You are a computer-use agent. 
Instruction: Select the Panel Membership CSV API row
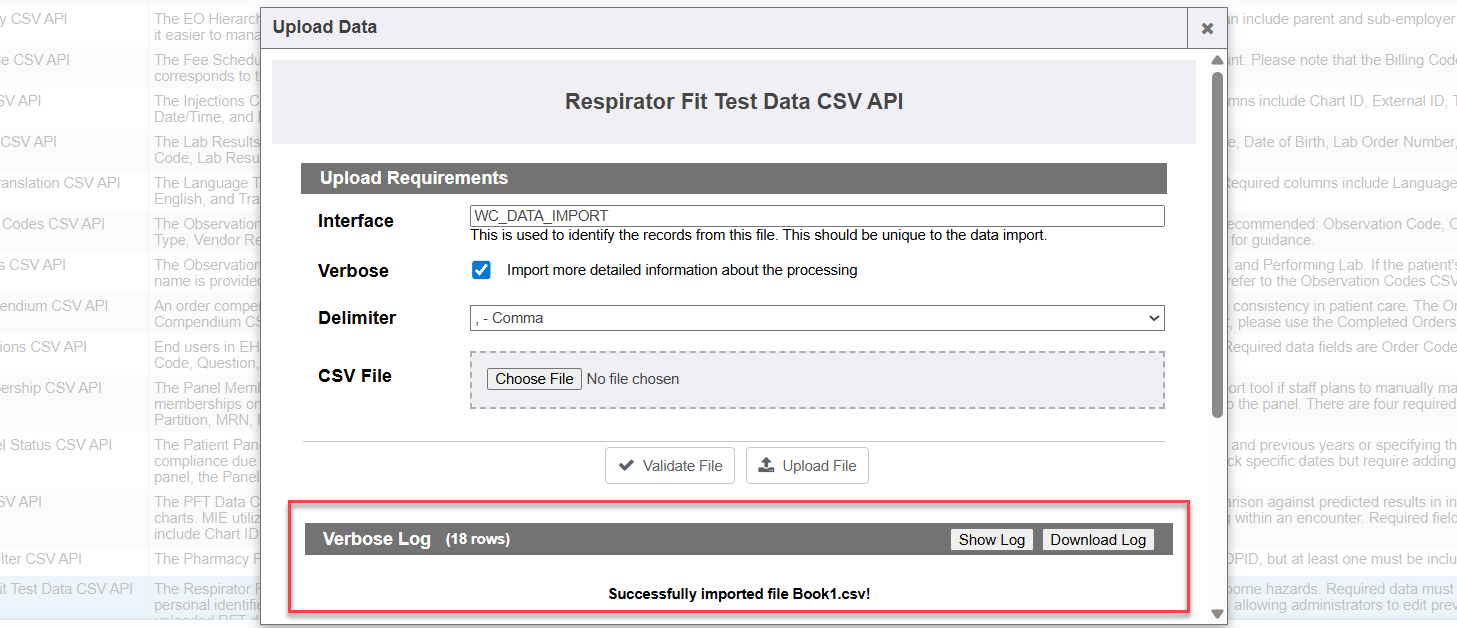[x=50, y=388]
